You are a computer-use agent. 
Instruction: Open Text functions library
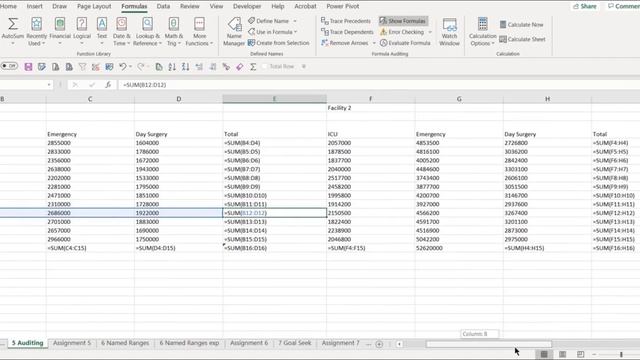[102, 31]
